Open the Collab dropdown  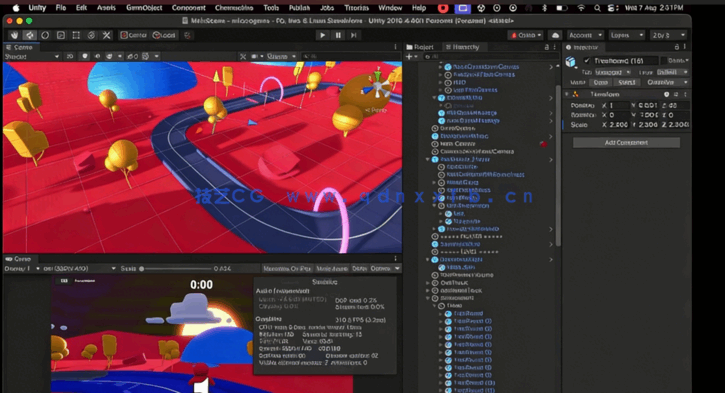[526, 35]
